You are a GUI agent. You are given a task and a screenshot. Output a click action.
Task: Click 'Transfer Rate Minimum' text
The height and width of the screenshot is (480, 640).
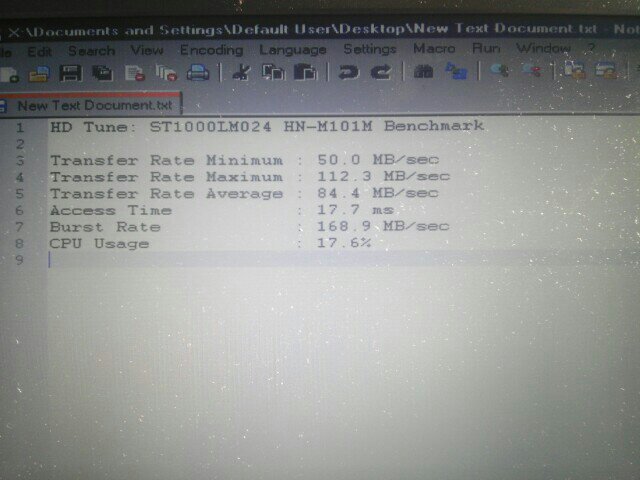[x=167, y=160]
